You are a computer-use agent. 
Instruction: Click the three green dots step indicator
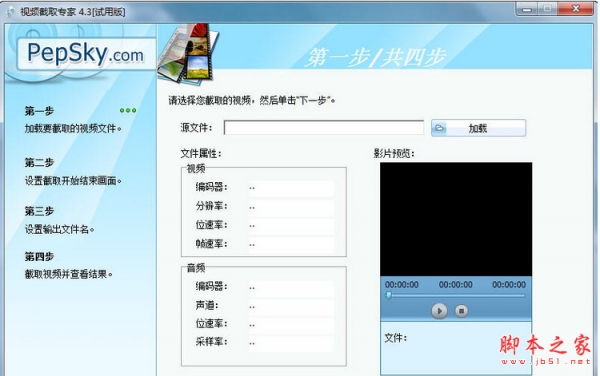[128, 111]
